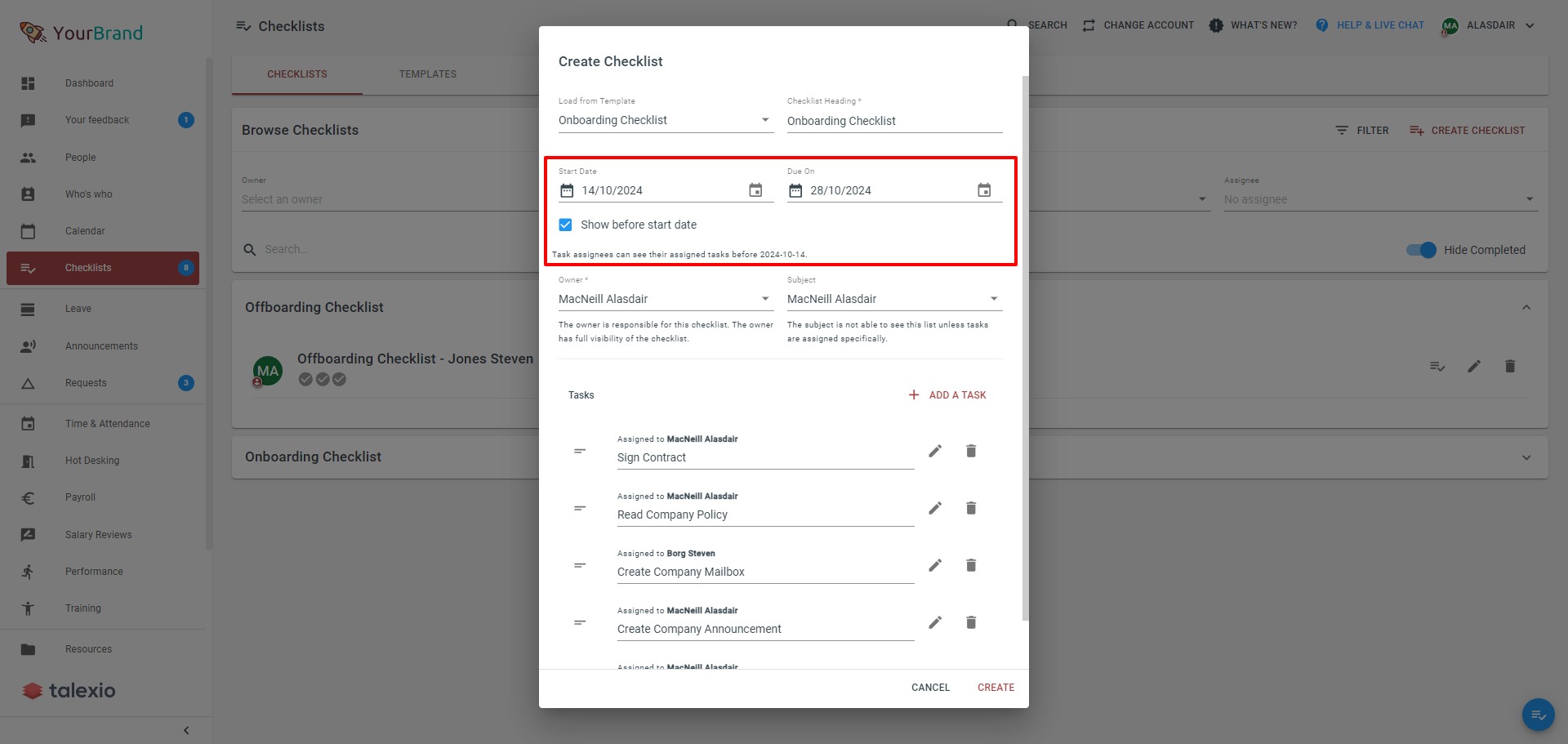Screen dimensions: 1568x744
Task: Select the Payroll section in sidebar
Action: [79, 497]
